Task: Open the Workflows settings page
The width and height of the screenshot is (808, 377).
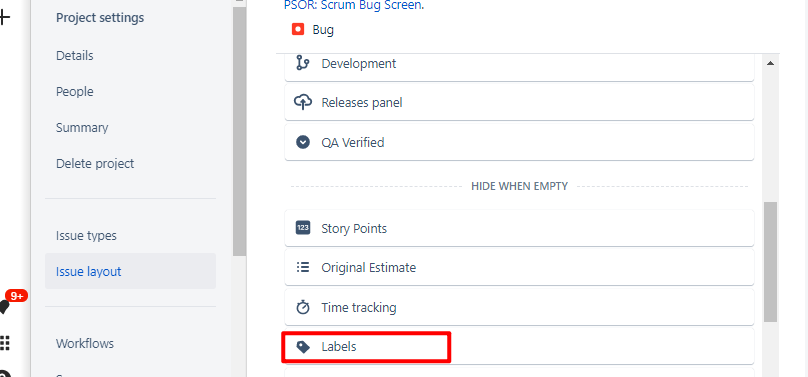Action: 85,343
